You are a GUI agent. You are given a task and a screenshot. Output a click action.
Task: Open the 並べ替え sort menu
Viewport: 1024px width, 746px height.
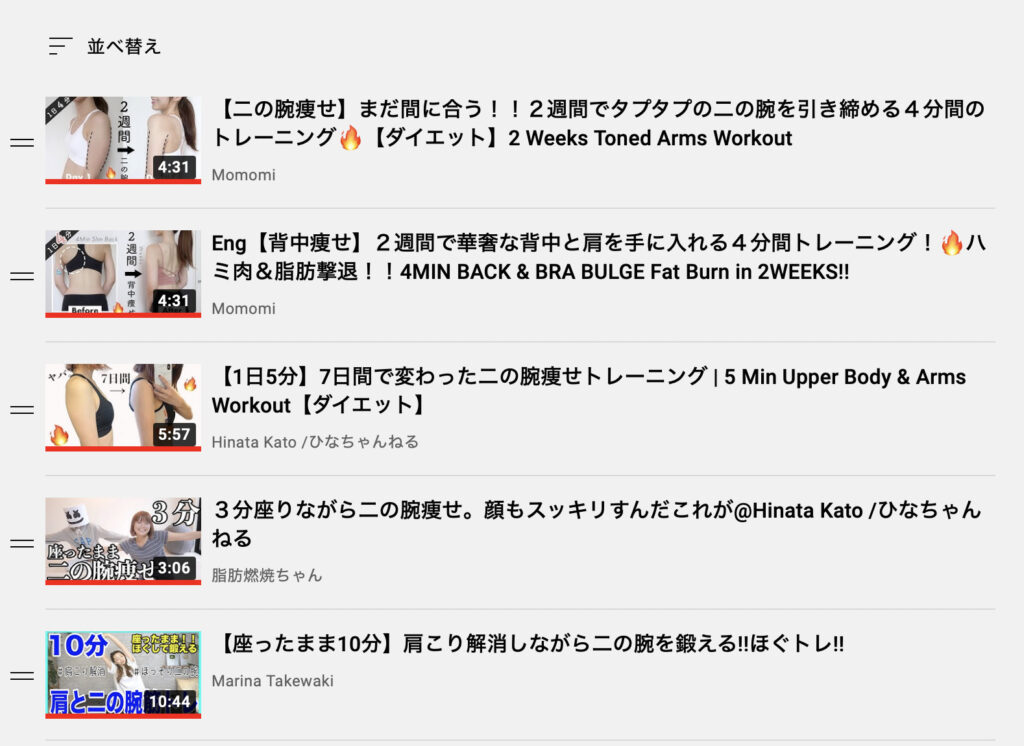[105, 46]
